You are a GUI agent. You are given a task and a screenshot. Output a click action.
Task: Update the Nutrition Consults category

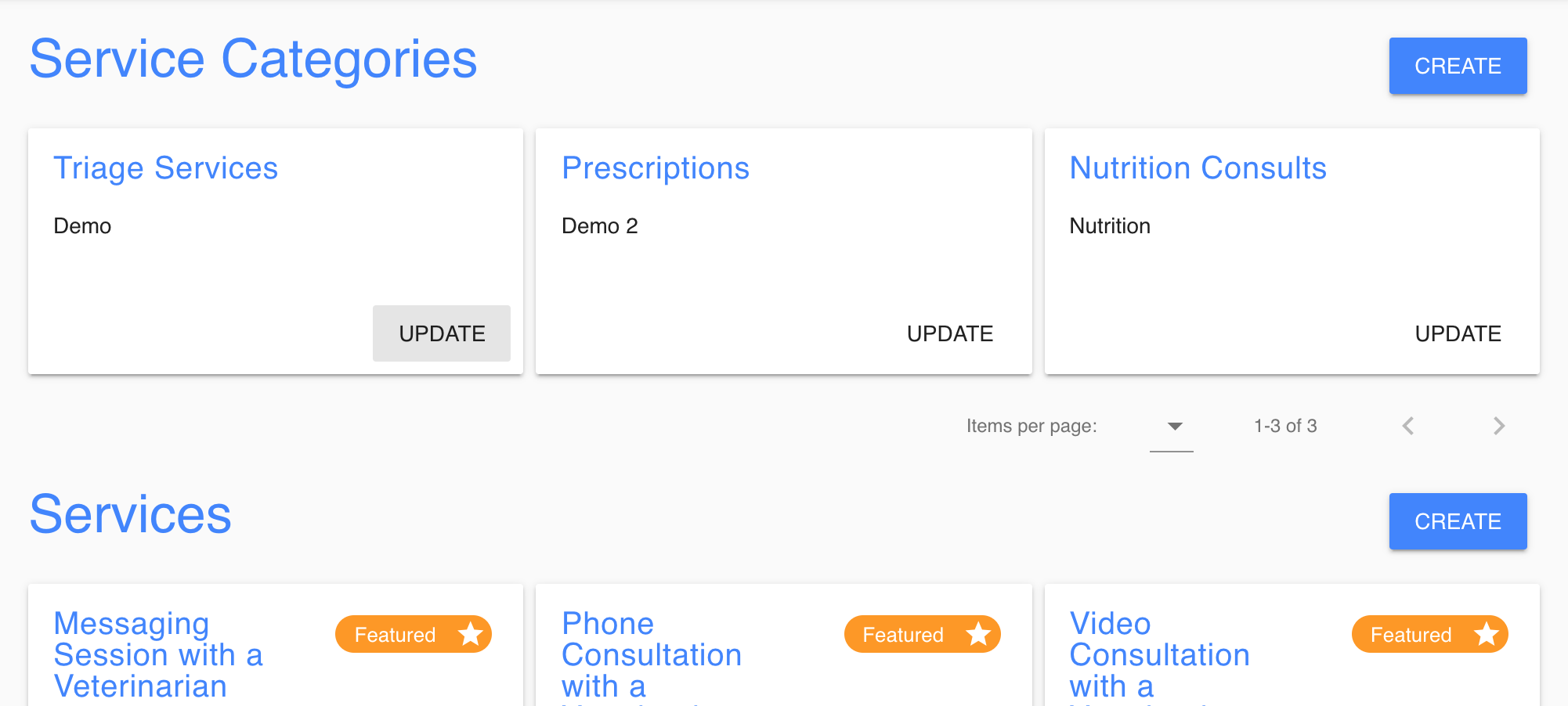click(x=1458, y=333)
